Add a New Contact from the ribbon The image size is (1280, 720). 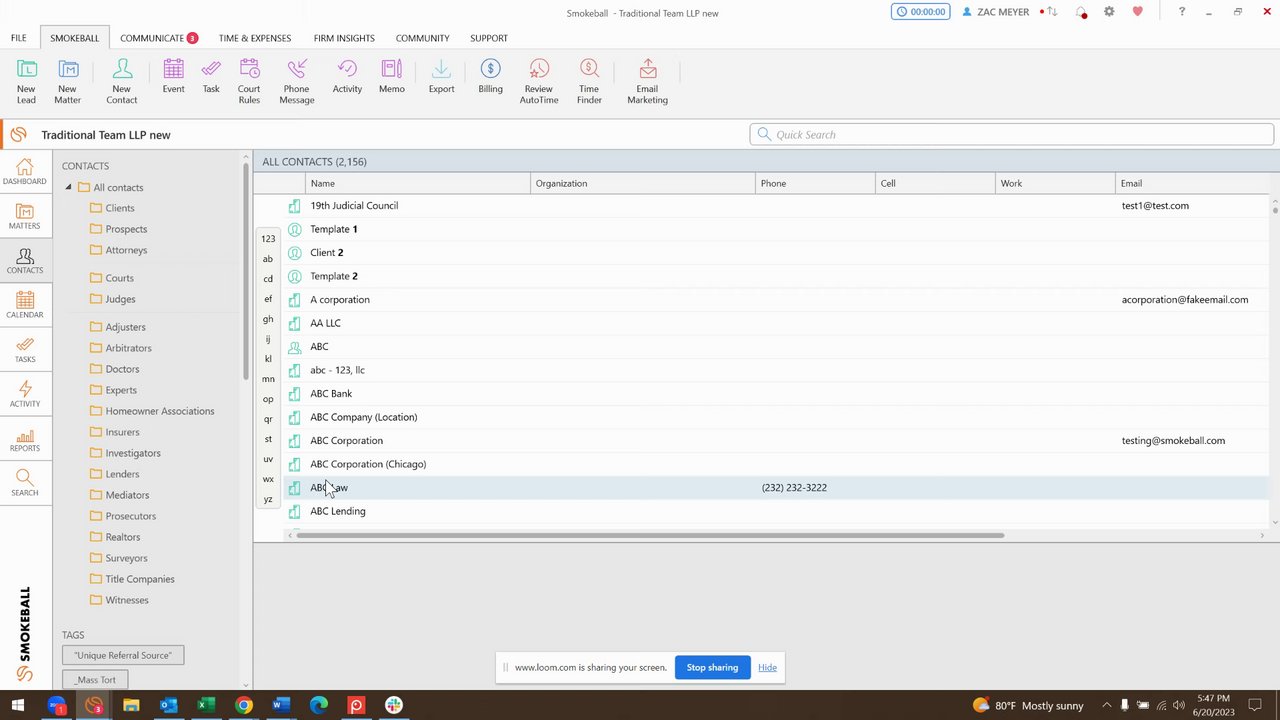point(122,81)
